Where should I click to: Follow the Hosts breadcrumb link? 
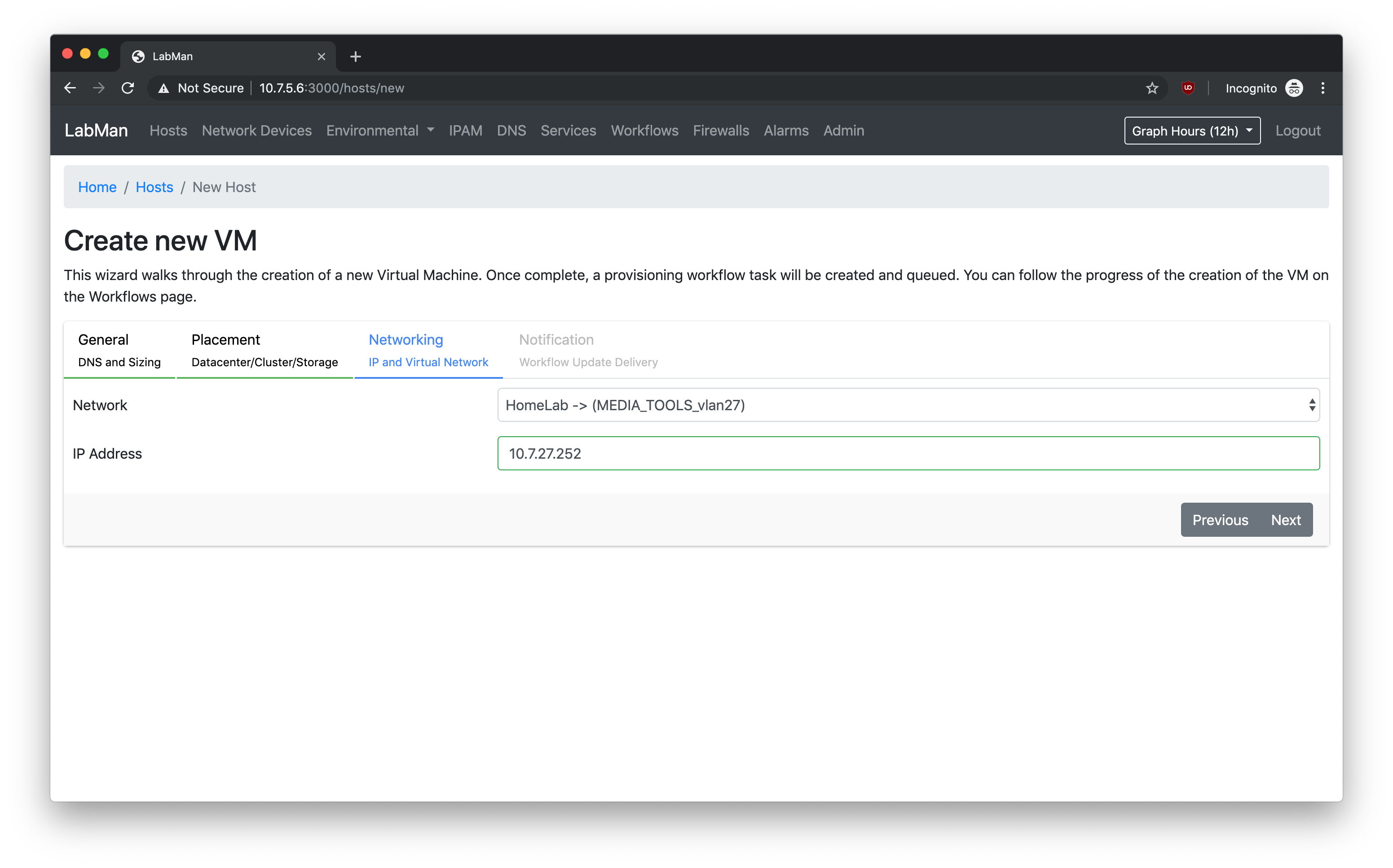pos(154,187)
